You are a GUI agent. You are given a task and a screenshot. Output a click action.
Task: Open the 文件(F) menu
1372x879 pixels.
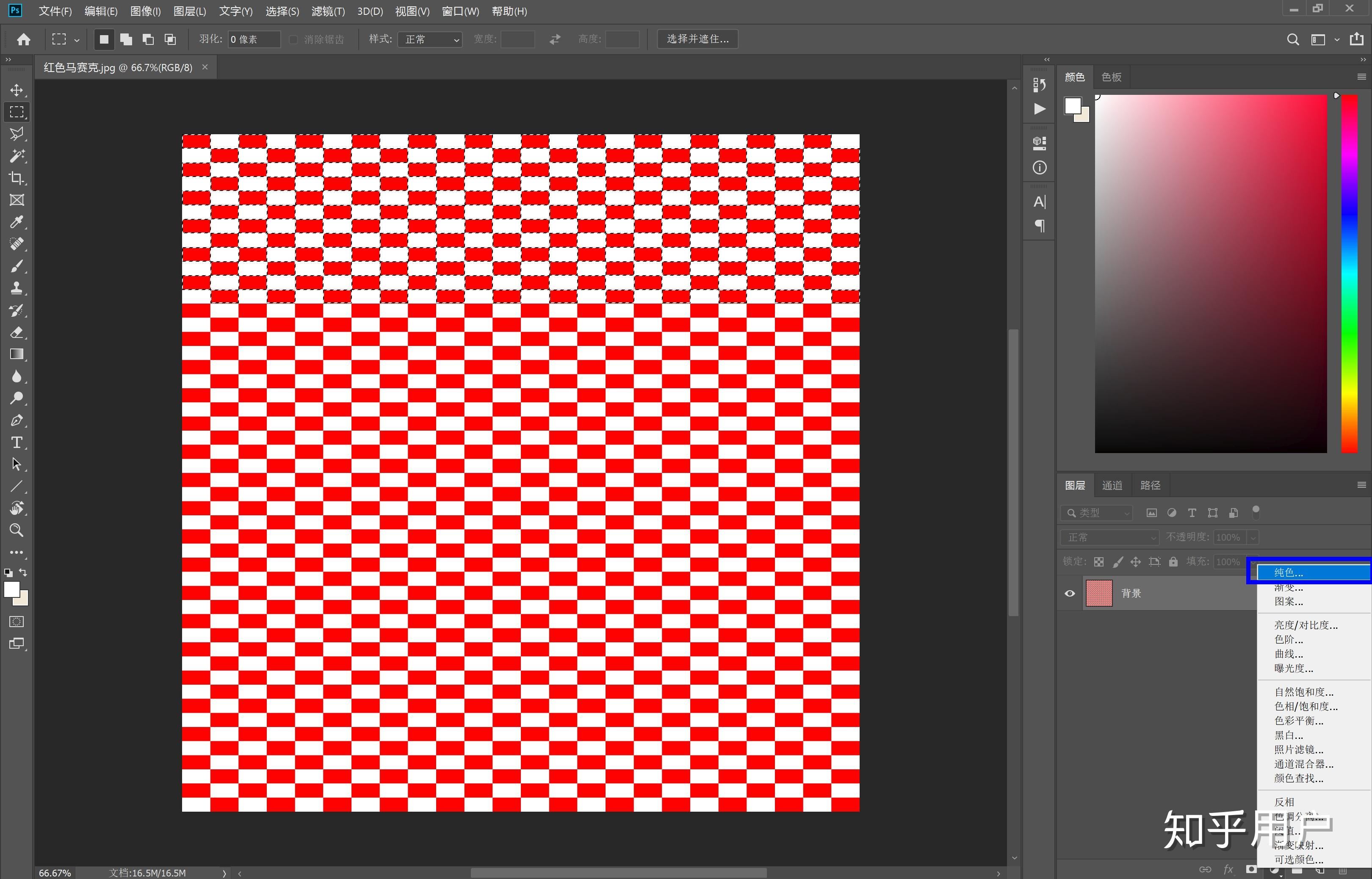click(x=55, y=11)
